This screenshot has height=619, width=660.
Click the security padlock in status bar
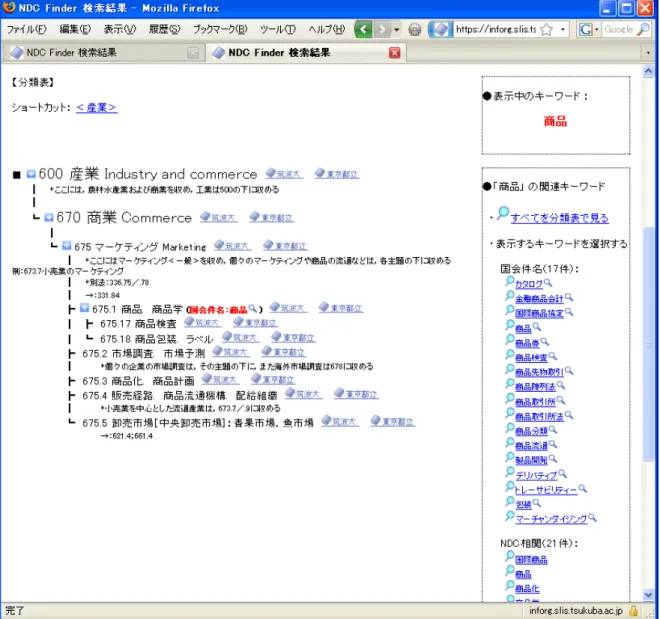[x=633, y=610]
